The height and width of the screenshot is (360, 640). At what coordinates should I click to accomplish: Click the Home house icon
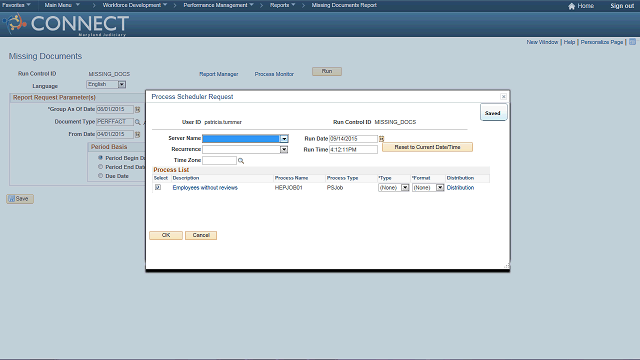tap(571, 6)
